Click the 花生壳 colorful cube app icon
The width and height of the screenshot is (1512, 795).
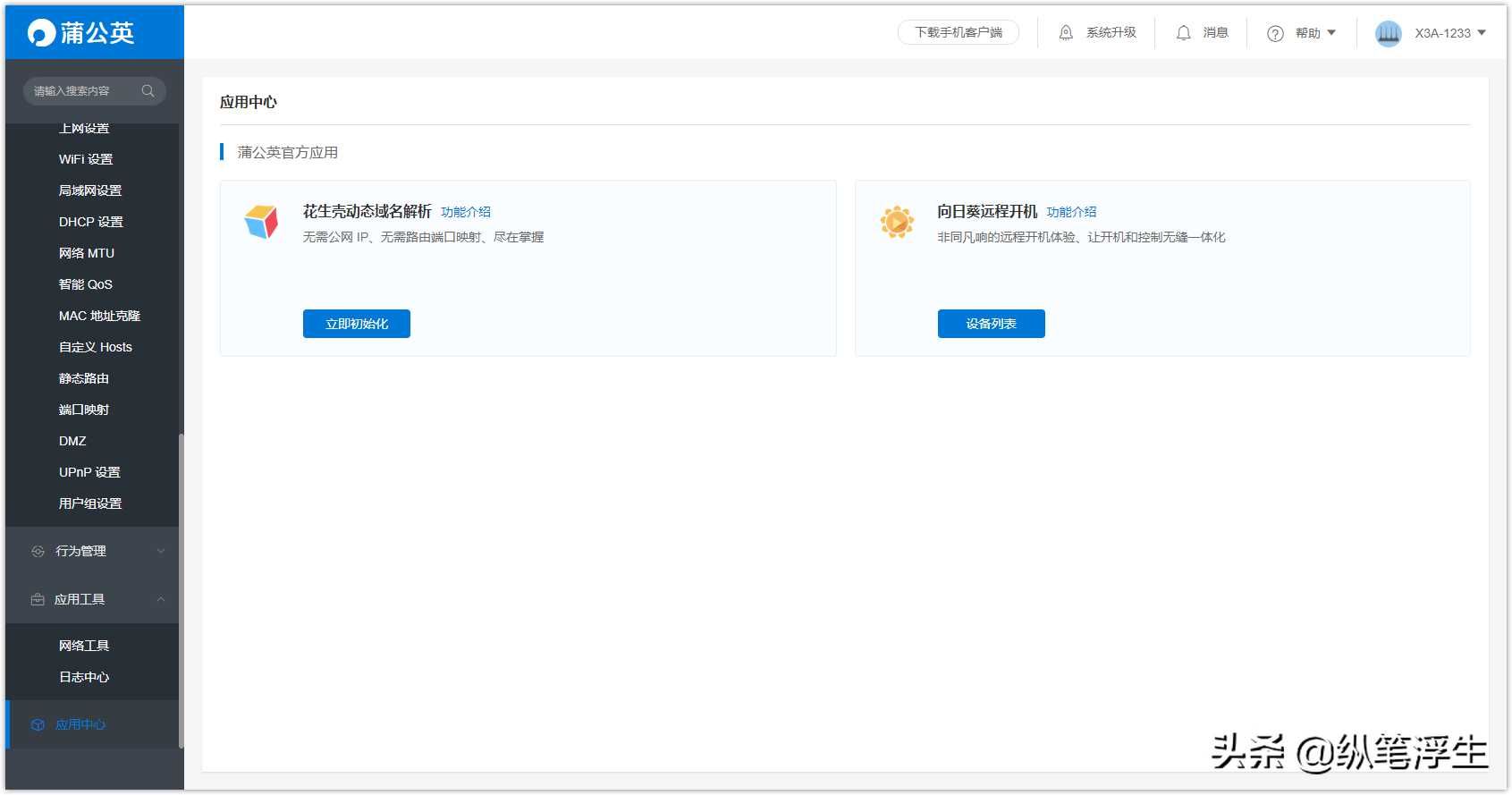point(261,222)
